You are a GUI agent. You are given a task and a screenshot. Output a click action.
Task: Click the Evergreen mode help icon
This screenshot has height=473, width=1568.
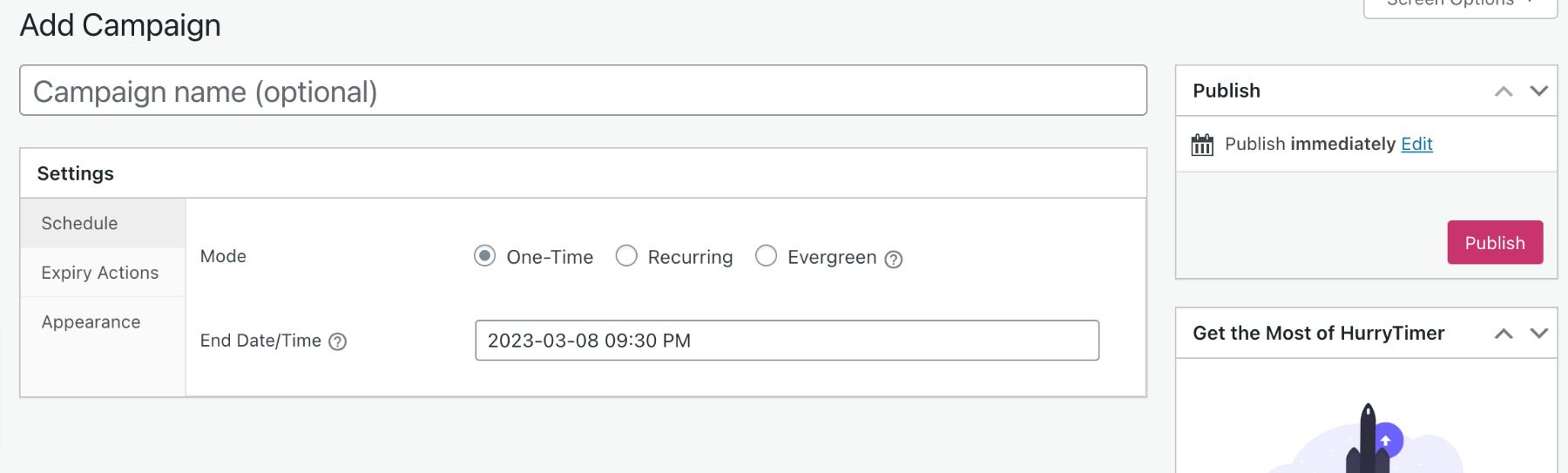coord(893,259)
